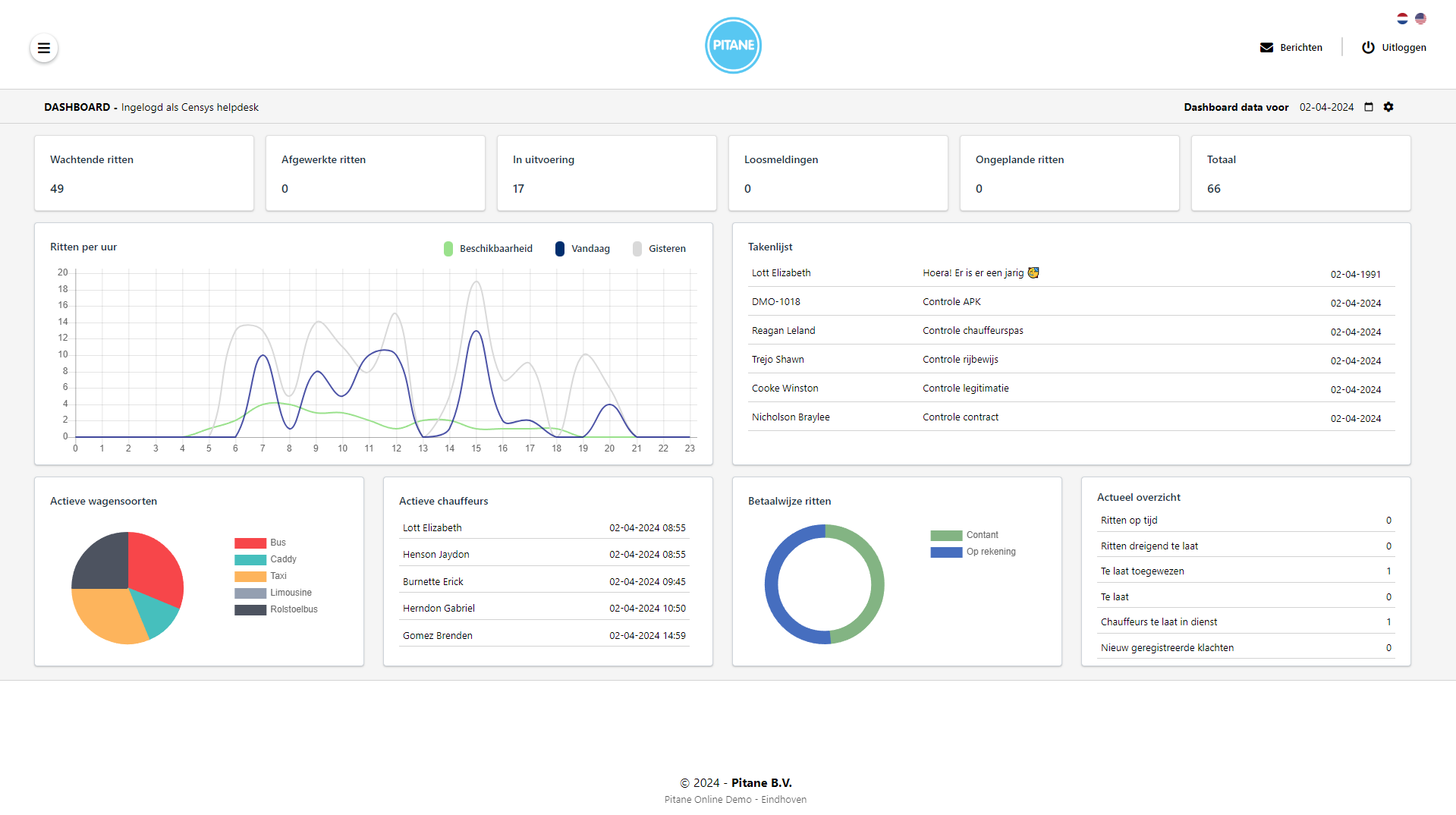This screenshot has width=1456, height=815.
Task: Open the In uitvoering card
Action: coord(607,173)
